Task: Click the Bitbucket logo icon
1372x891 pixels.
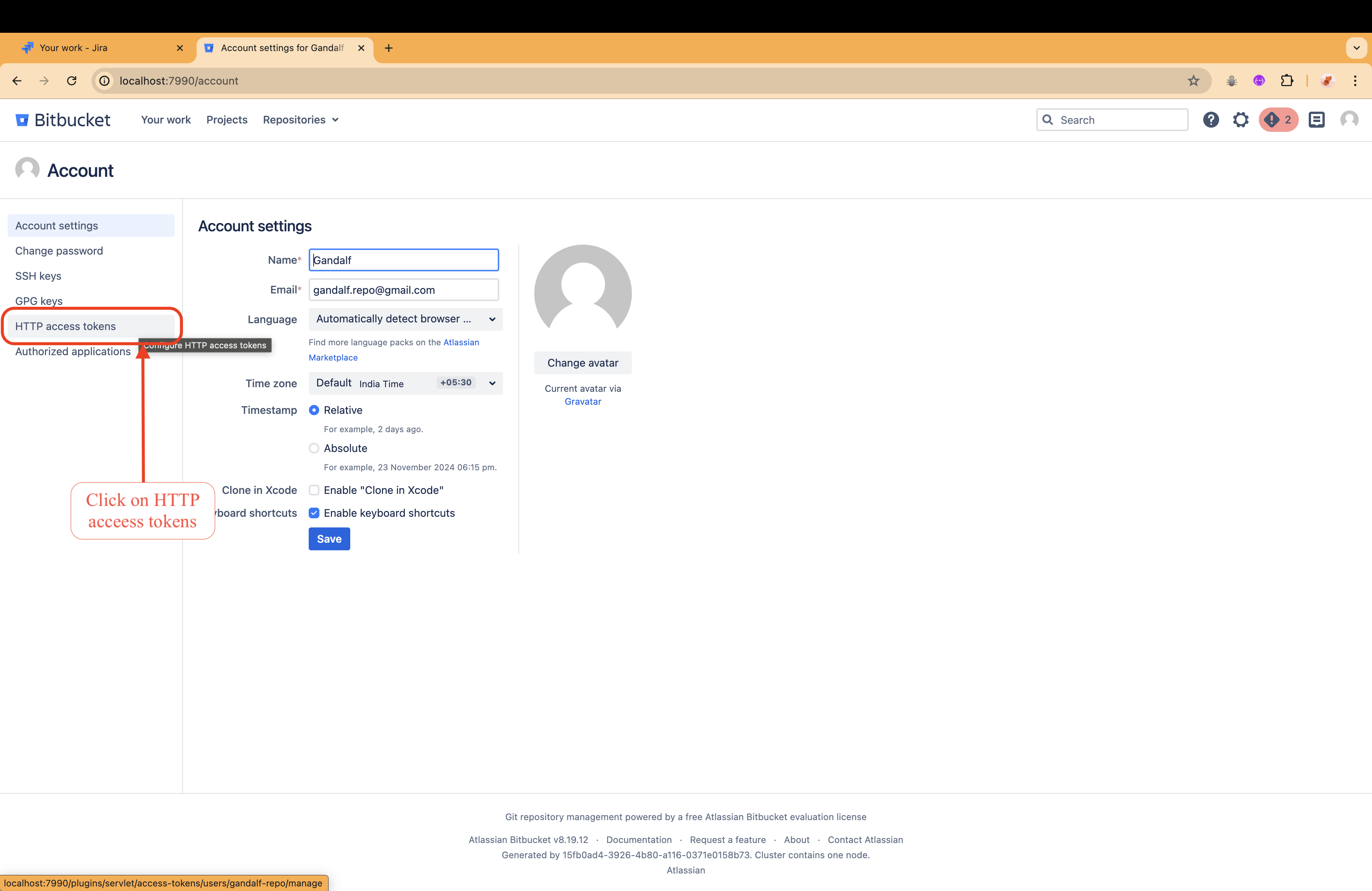Action: click(x=22, y=120)
